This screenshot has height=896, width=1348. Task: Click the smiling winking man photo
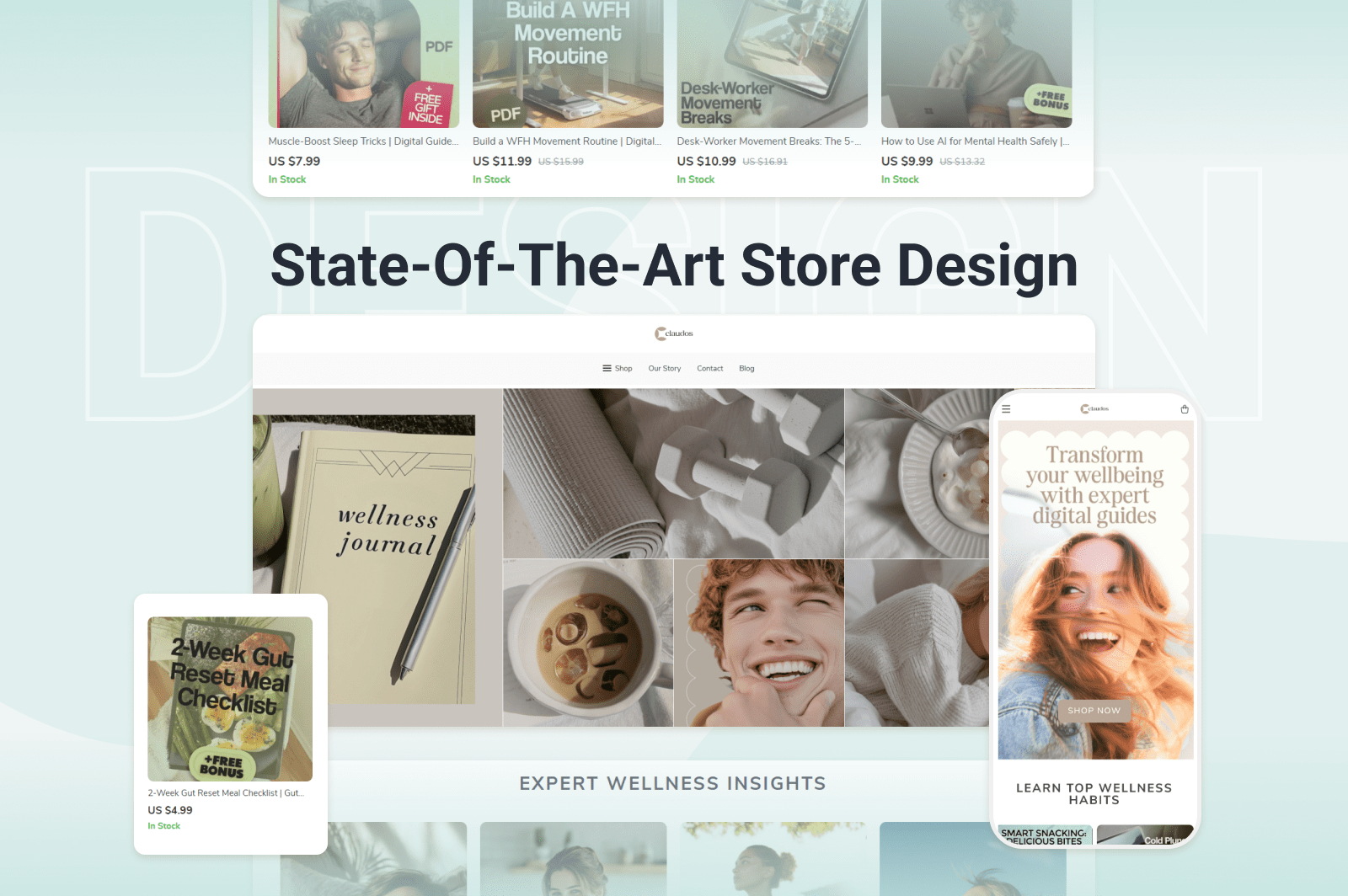click(x=759, y=643)
